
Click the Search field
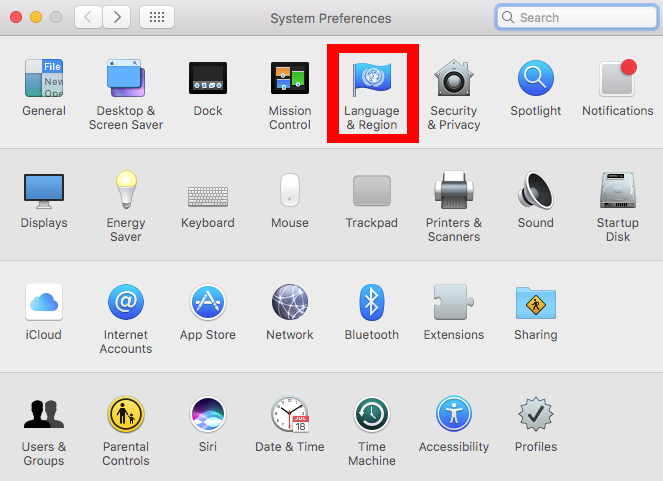(577, 17)
